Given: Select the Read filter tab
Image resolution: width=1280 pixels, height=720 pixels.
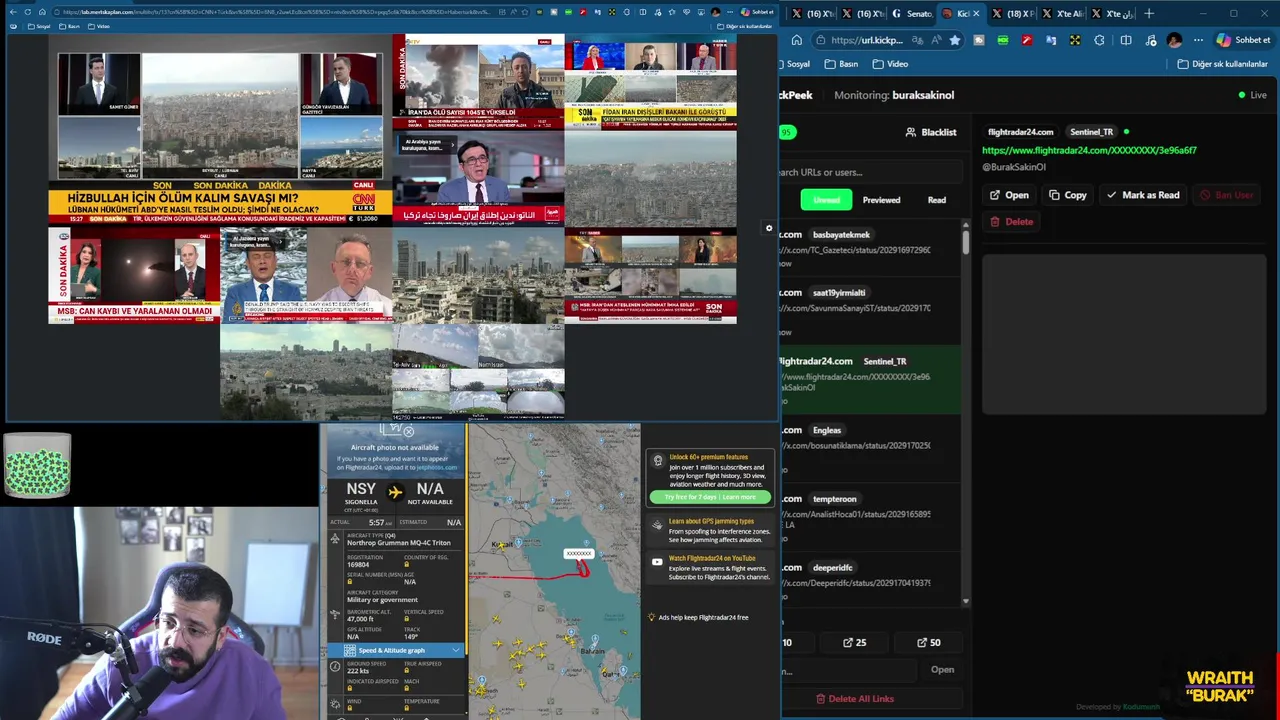Looking at the screenshot, I should coord(937,200).
